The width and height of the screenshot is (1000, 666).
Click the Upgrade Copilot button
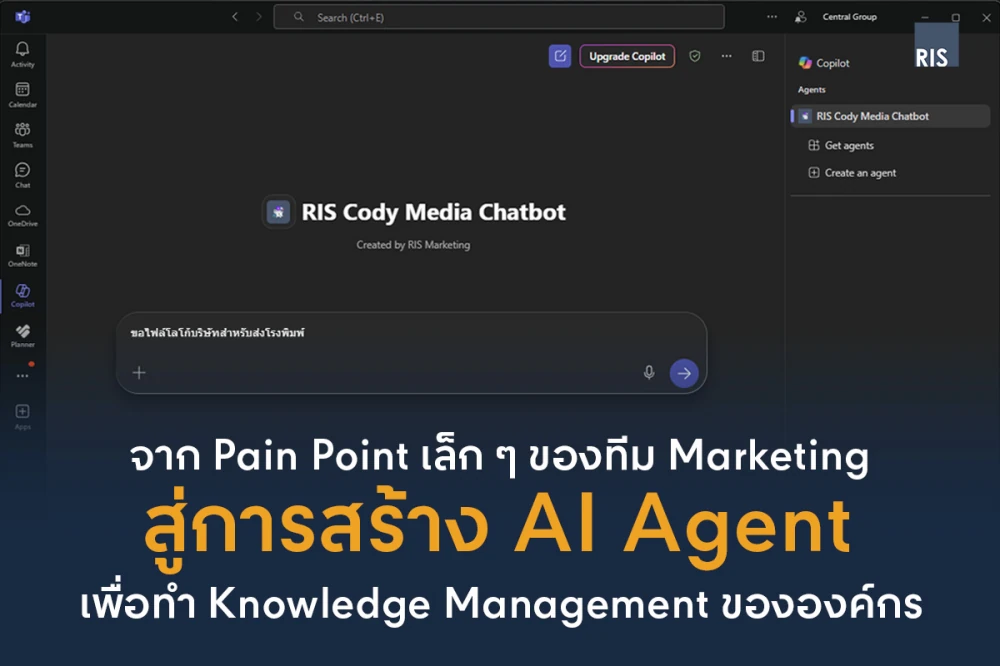[627, 56]
